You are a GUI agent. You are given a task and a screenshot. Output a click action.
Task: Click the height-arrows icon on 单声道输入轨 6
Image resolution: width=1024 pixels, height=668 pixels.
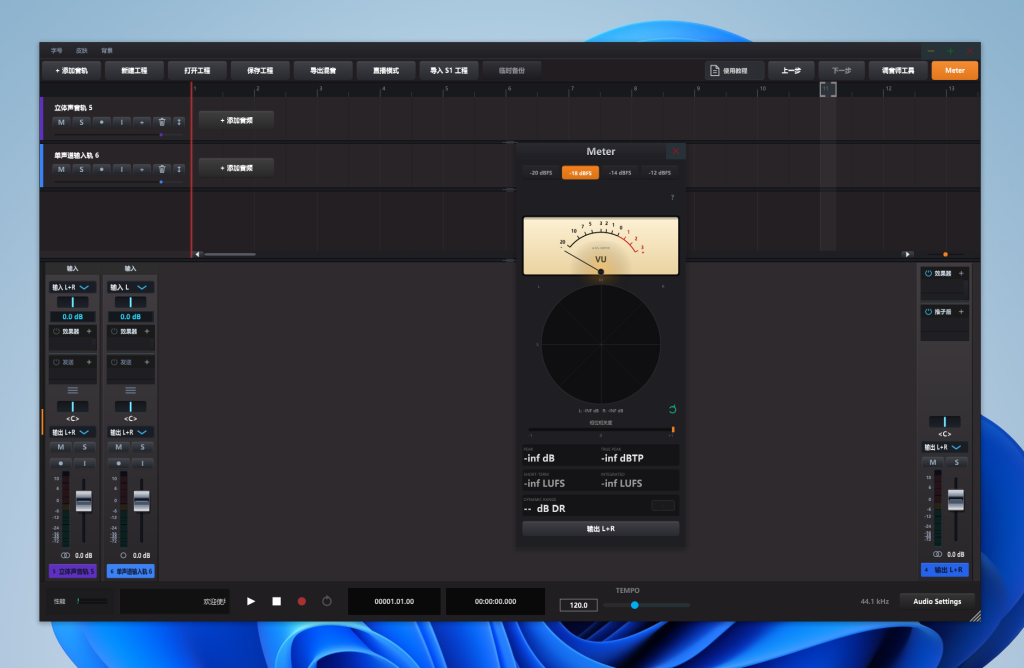(x=179, y=169)
